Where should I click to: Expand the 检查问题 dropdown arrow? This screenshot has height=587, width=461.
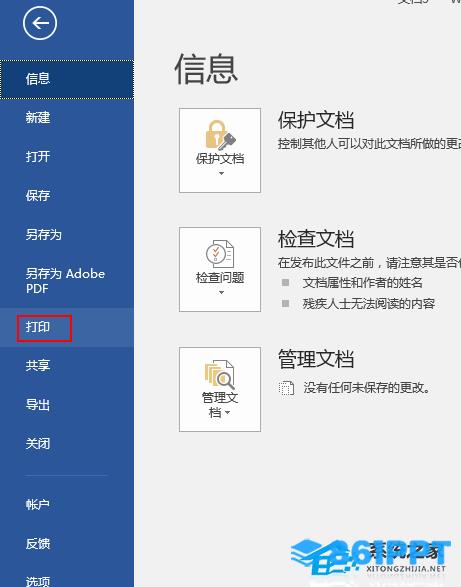[221, 292]
